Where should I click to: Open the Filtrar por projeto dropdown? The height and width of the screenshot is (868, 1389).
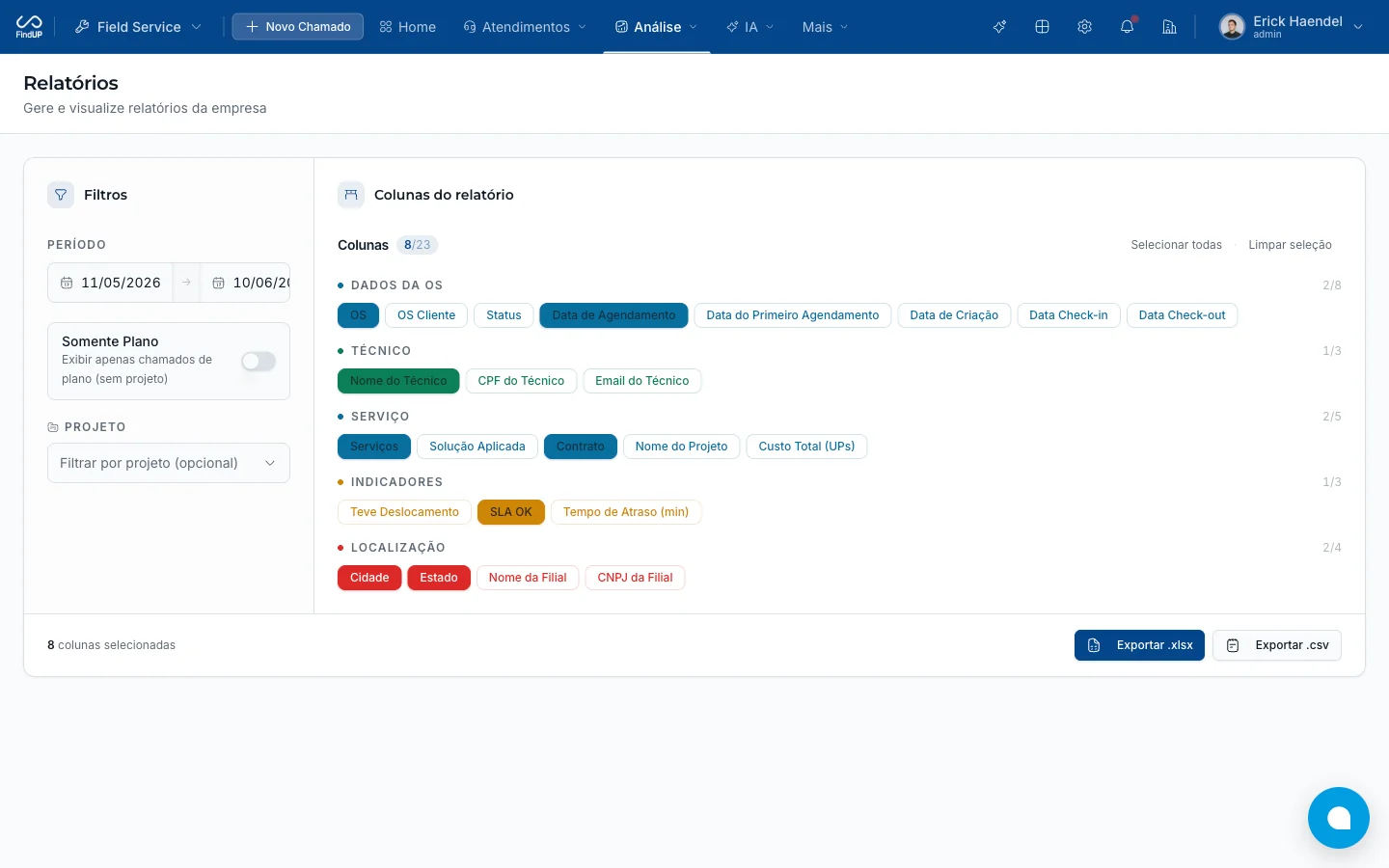coord(169,463)
